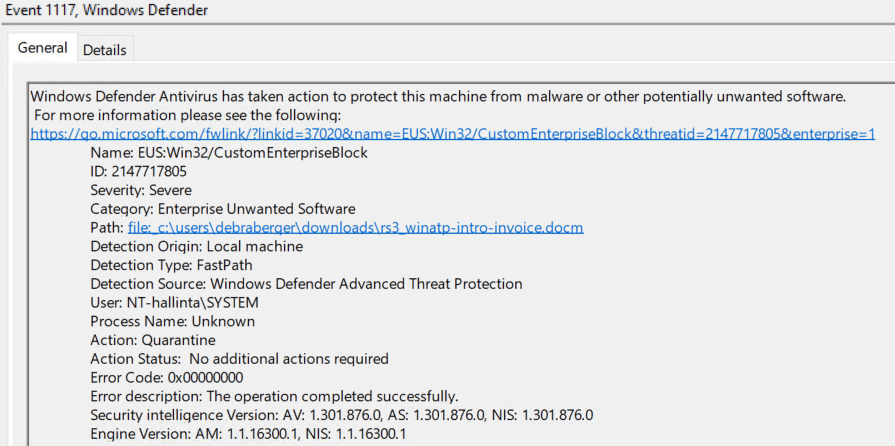
Task: Click the User: NT-hallinta\SYSTEM line
Action: [x=185, y=303]
